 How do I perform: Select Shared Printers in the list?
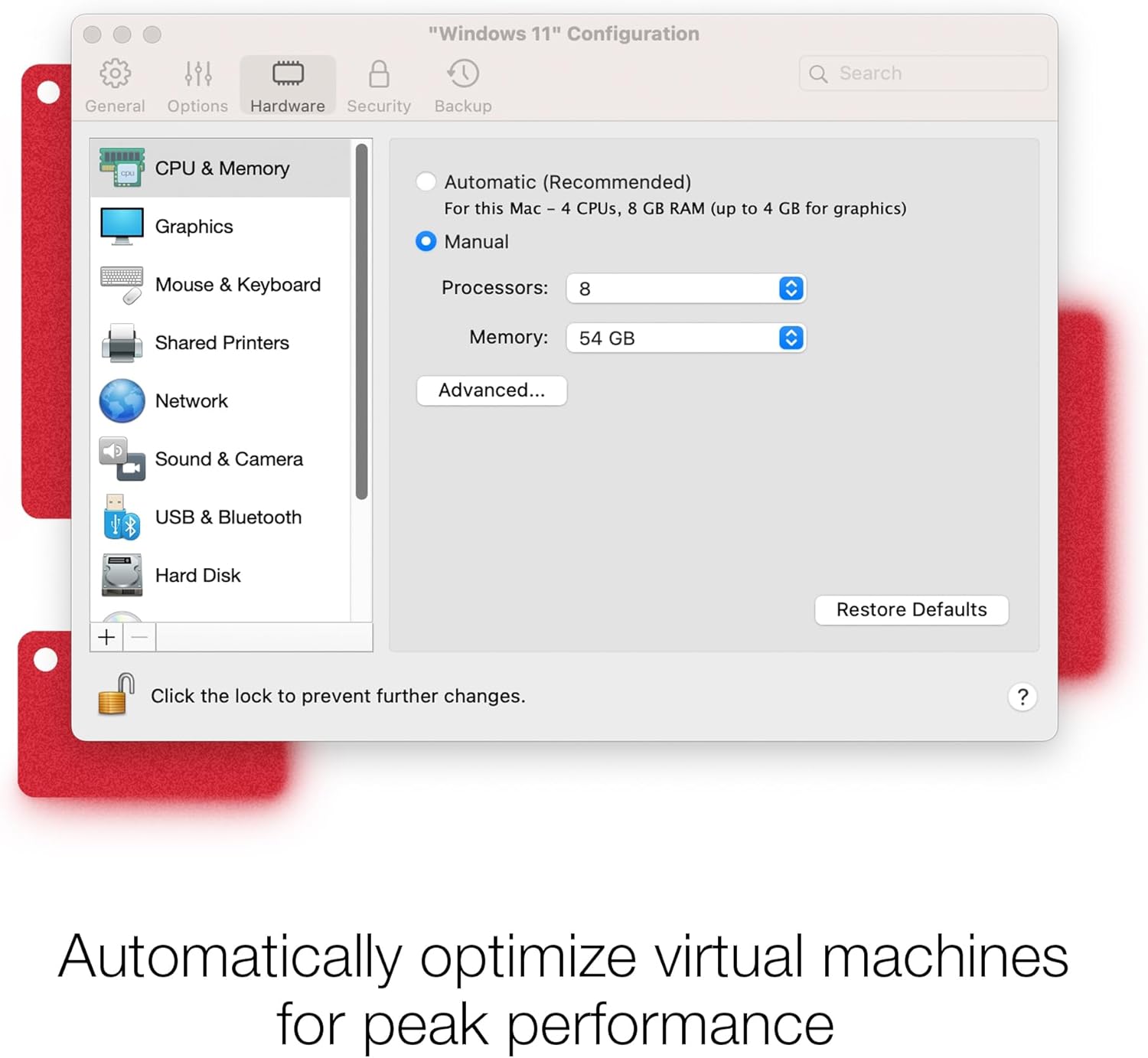coord(220,343)
